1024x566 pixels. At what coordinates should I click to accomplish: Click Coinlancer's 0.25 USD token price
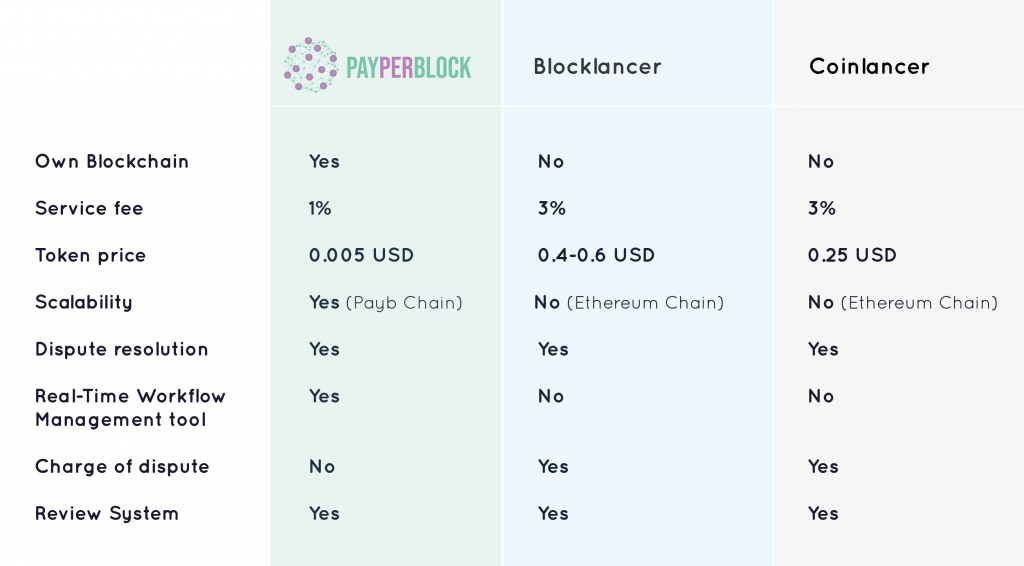852,255
